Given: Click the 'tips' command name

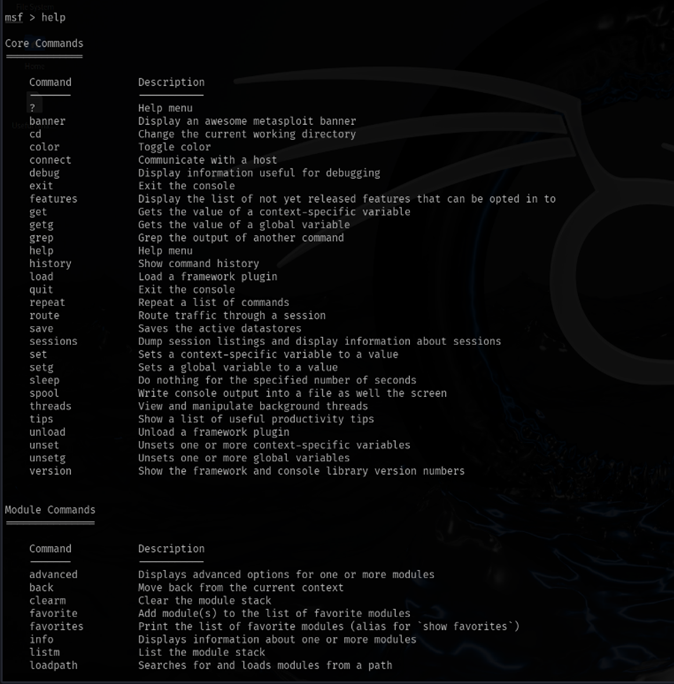Looking at the screenshot, I should tap(41, 419).
